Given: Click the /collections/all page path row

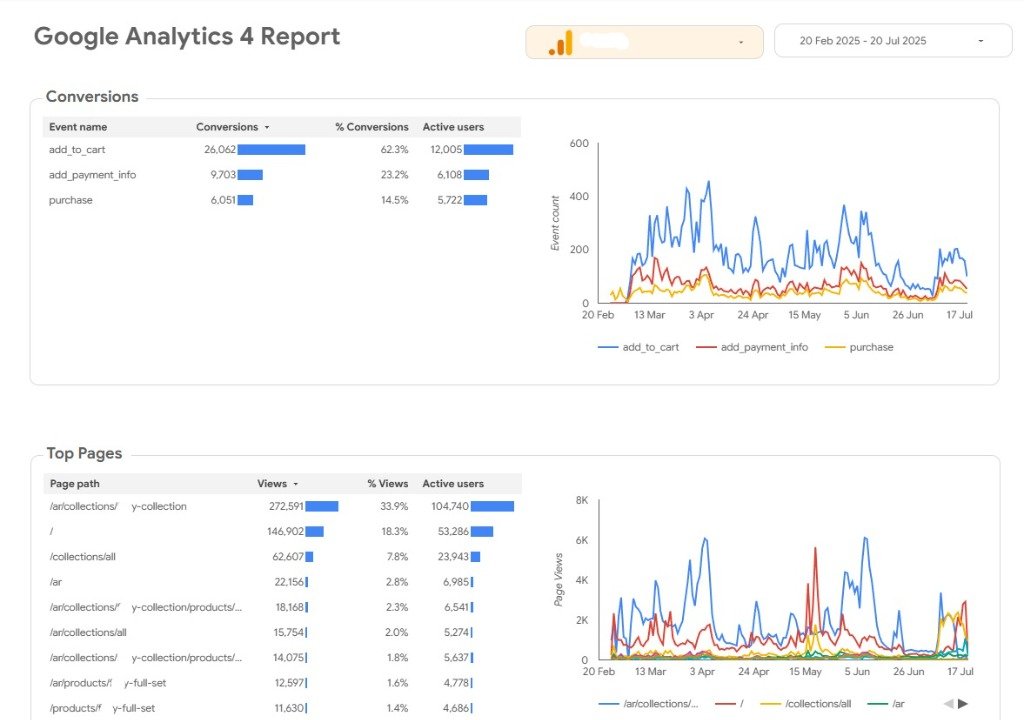Looking at the screenshot, I should pos(82,556).
